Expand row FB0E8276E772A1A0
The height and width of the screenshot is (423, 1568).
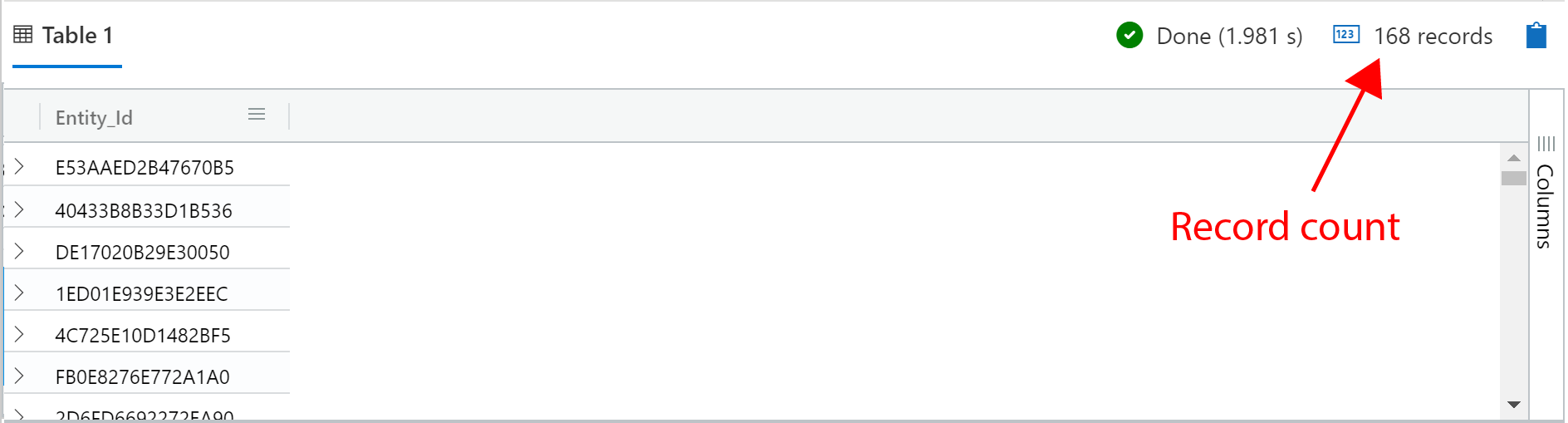tap(19, 376)
